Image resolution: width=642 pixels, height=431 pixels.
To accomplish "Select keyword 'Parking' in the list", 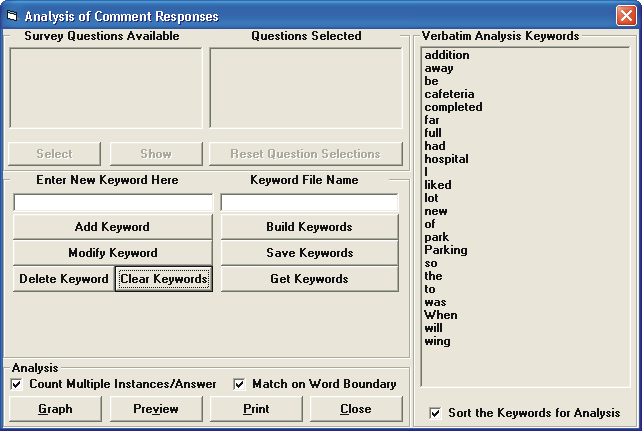I will click(x=446, y=250).
